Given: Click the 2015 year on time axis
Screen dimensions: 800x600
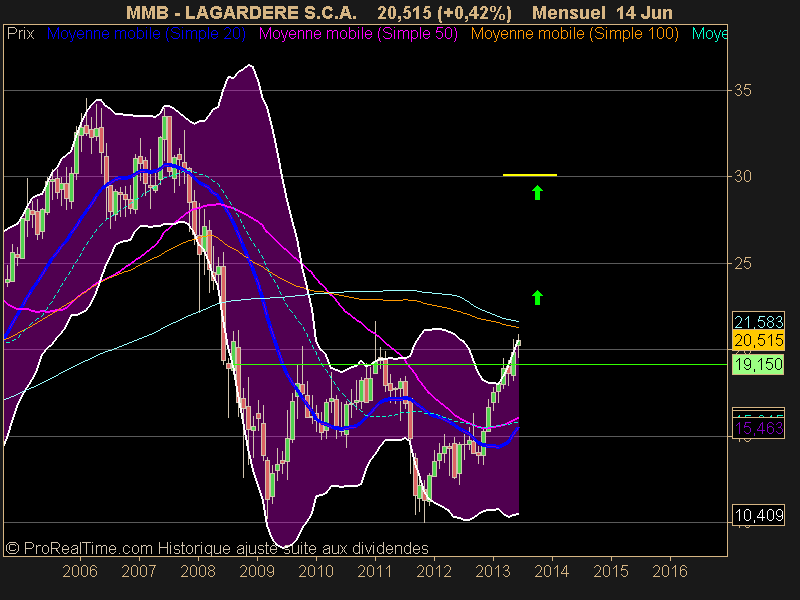Looking at the screenshot, I should click(611, 571).
